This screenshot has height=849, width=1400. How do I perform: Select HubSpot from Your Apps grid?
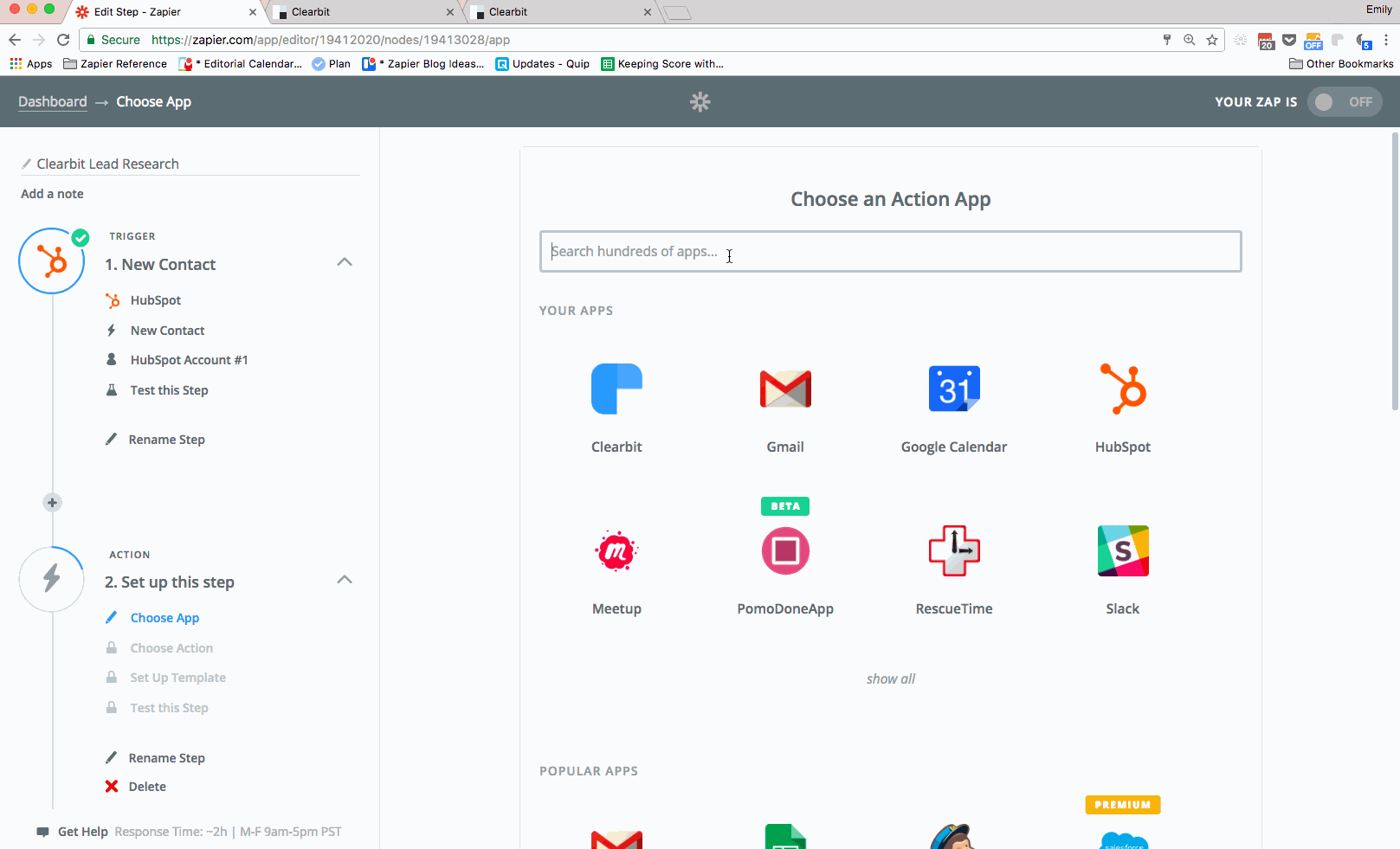point(1123,389)
